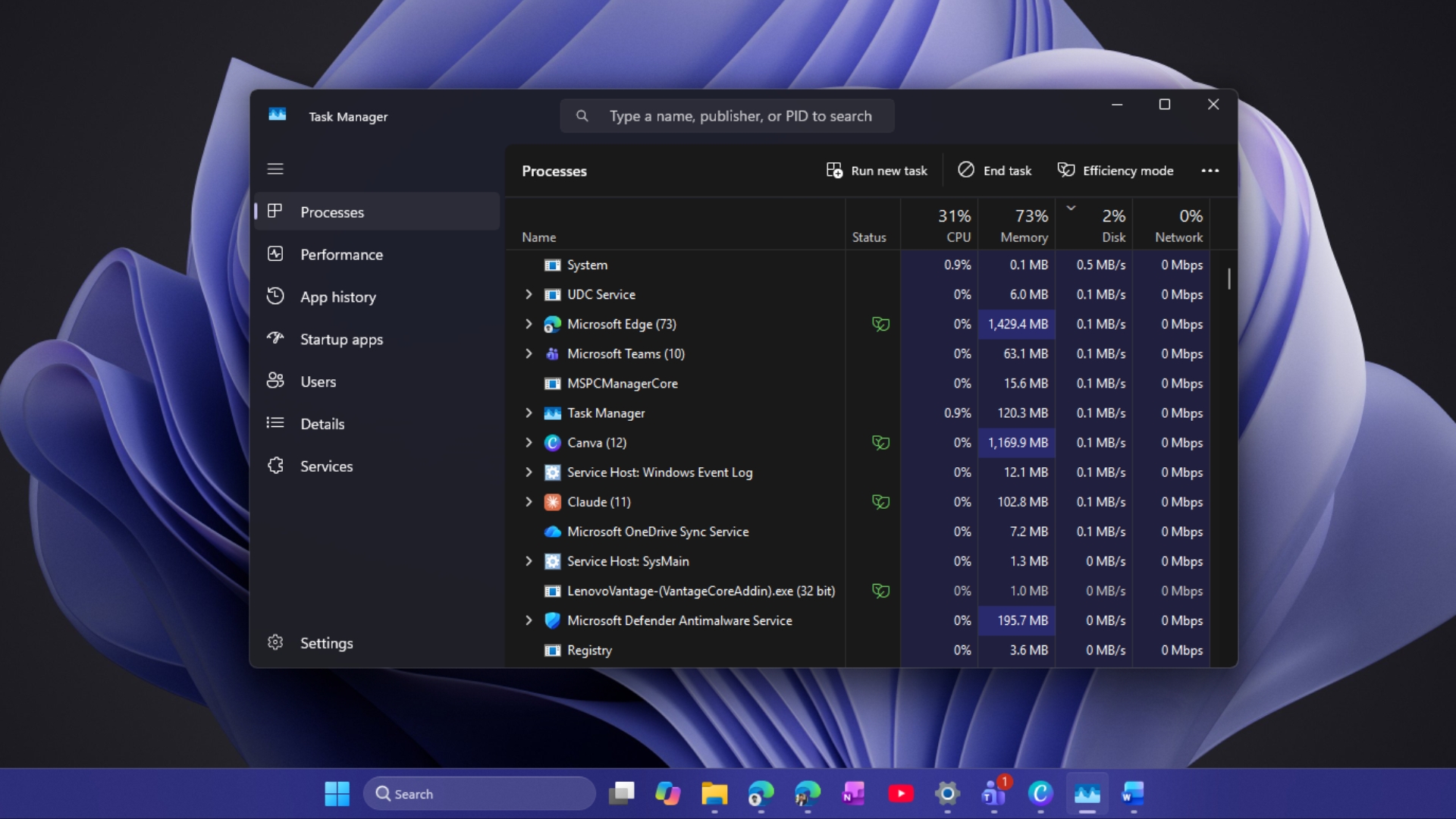Sort by Memory column header

coord(1016,224)
